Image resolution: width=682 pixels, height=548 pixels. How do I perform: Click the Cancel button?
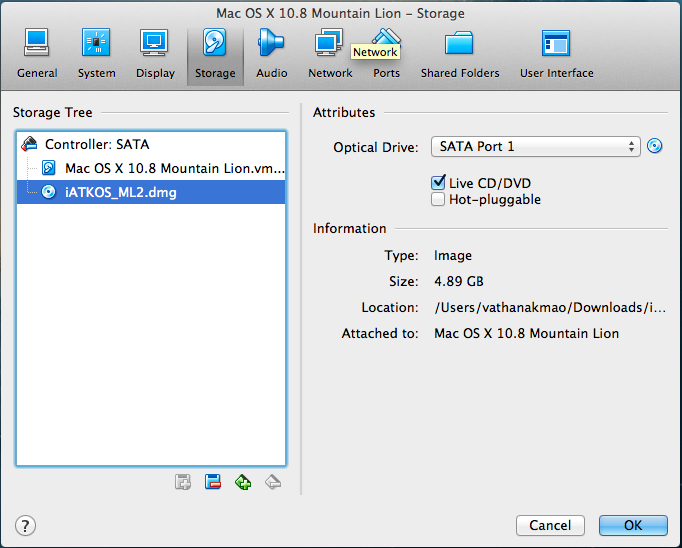pos(550,525)
